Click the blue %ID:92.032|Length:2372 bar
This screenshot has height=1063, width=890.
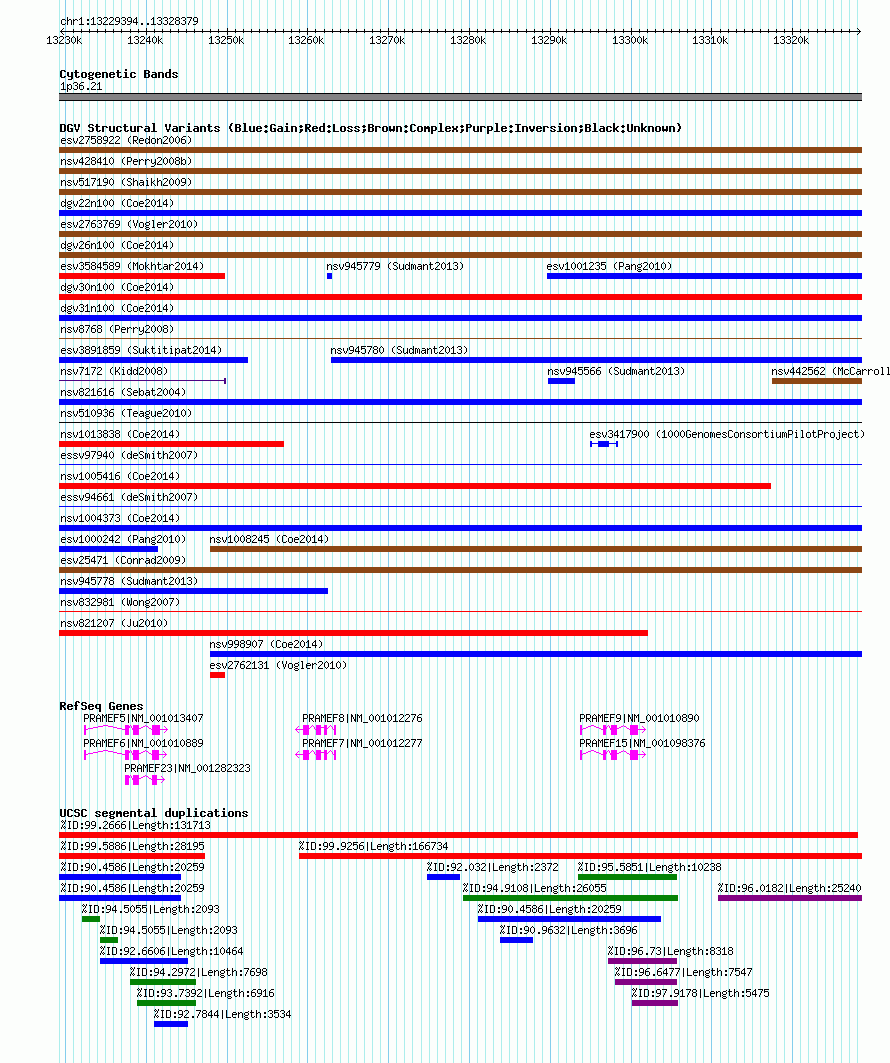[443, 877]
